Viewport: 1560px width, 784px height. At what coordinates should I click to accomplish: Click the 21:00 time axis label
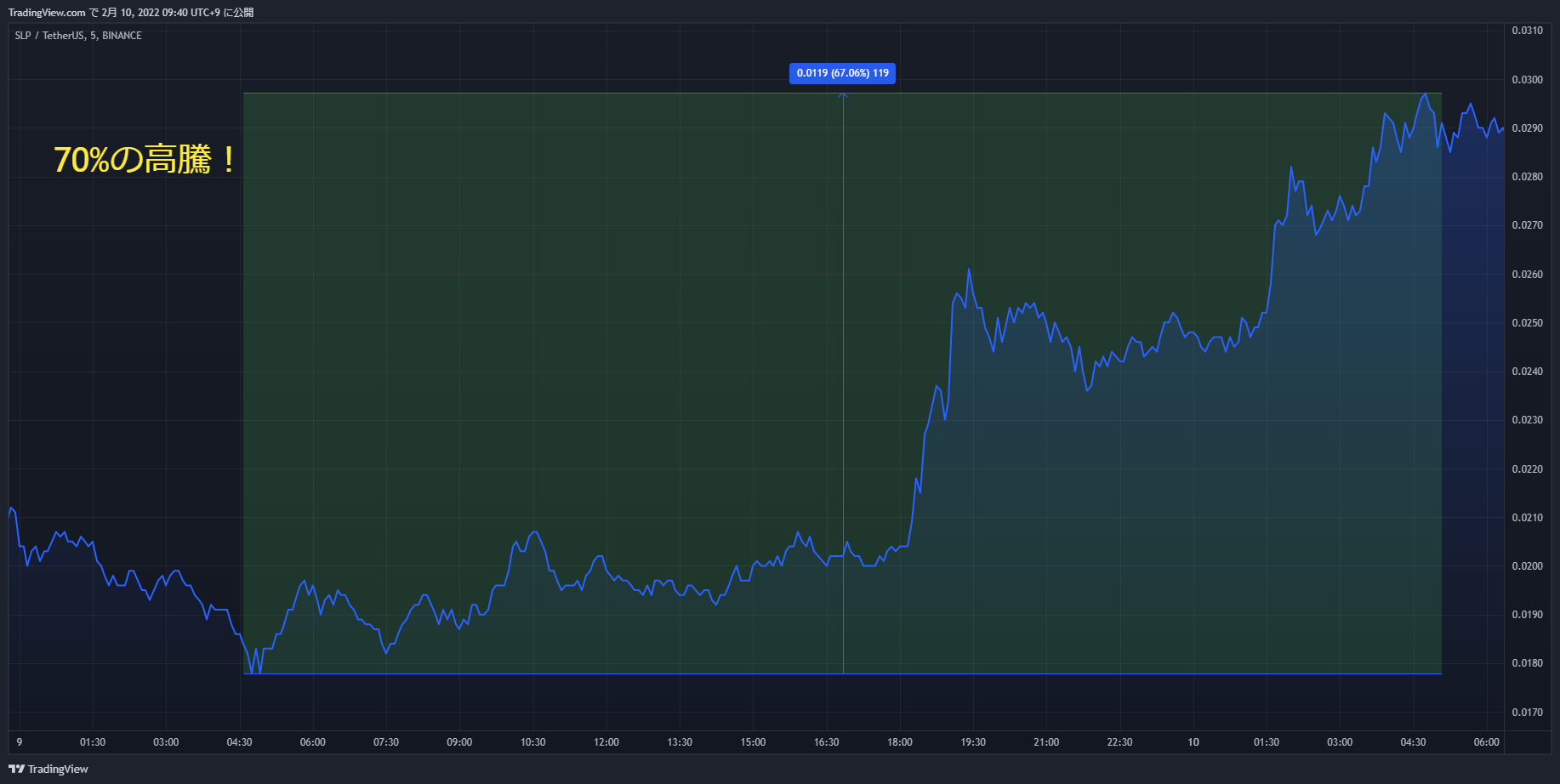pyautogui.click(x=1046, y=742)
